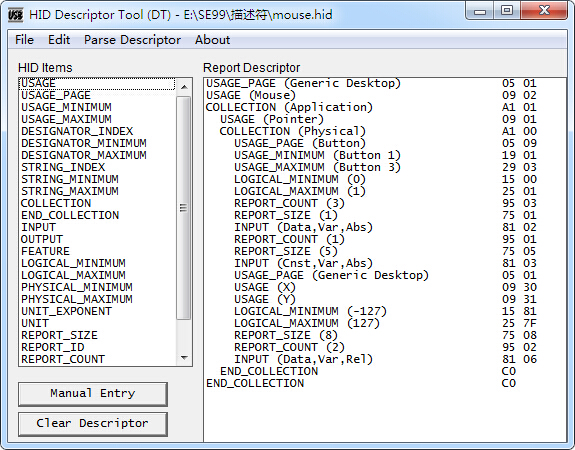Screen dimensions: 575x450
Task: Select LOGICAL_MINIMUM in HID Items list
Action: [x=97, y=263]
